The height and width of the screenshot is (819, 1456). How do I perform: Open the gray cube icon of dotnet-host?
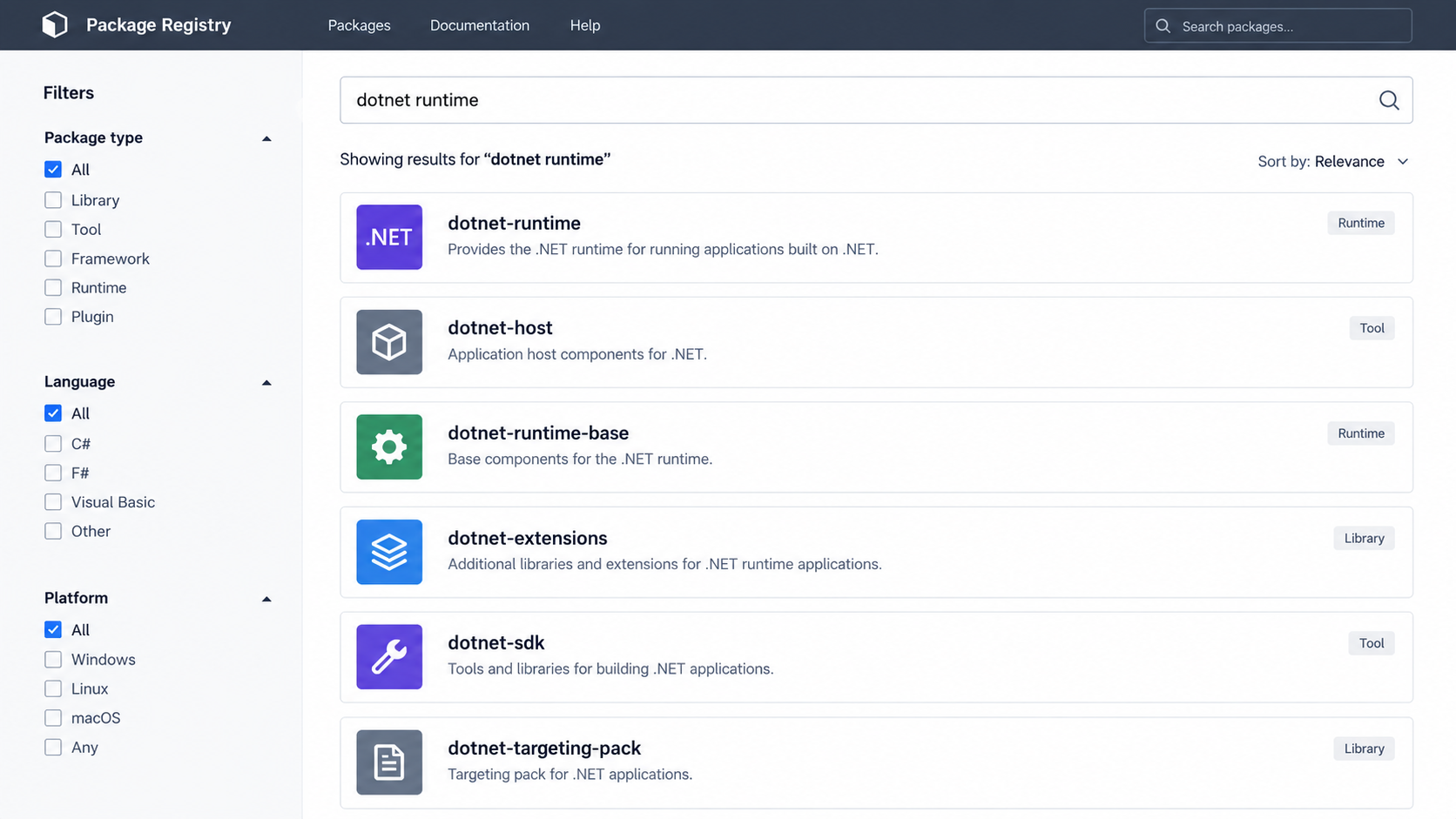coord(389,342)
